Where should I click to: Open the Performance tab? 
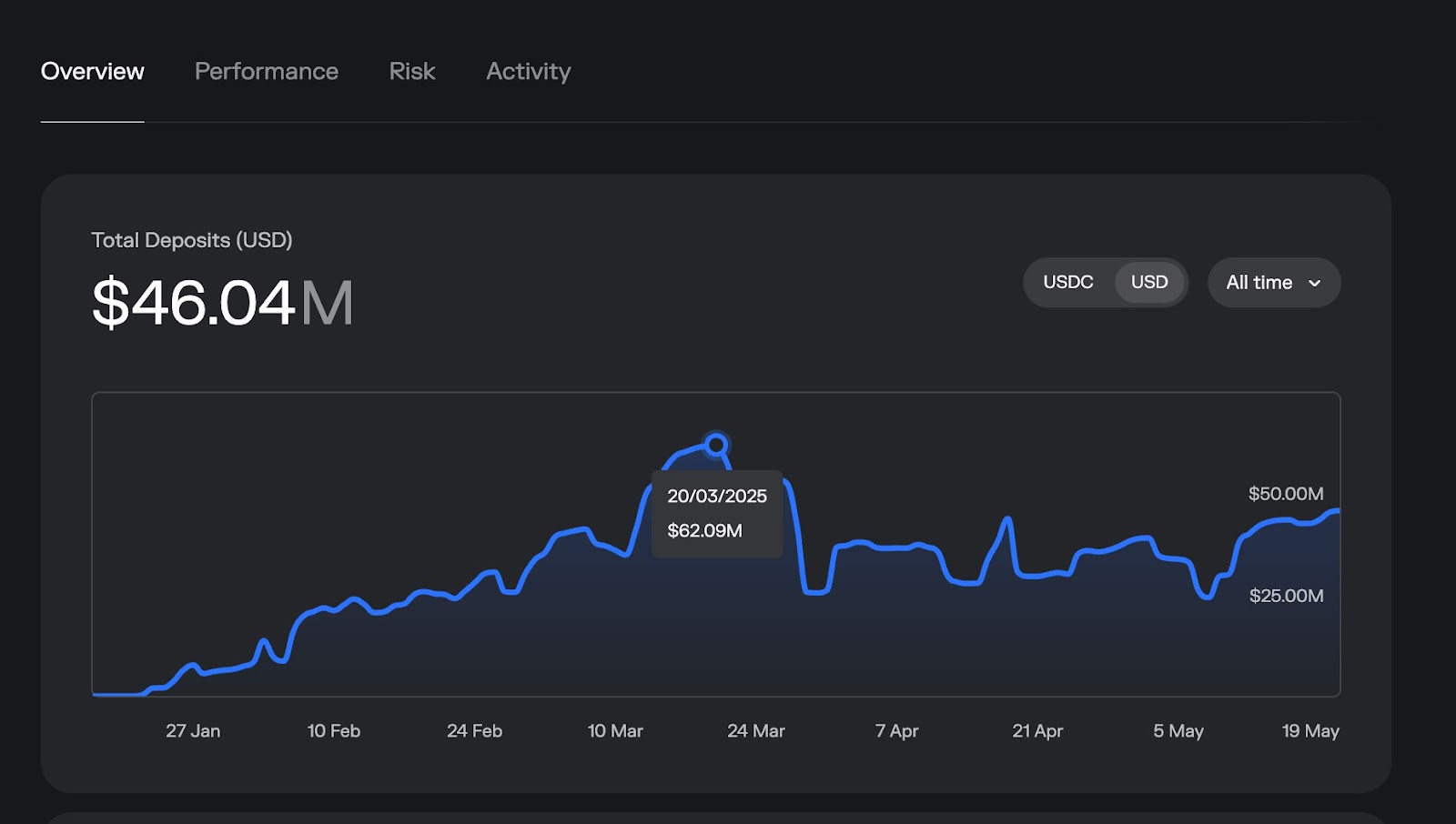(267, 71)
